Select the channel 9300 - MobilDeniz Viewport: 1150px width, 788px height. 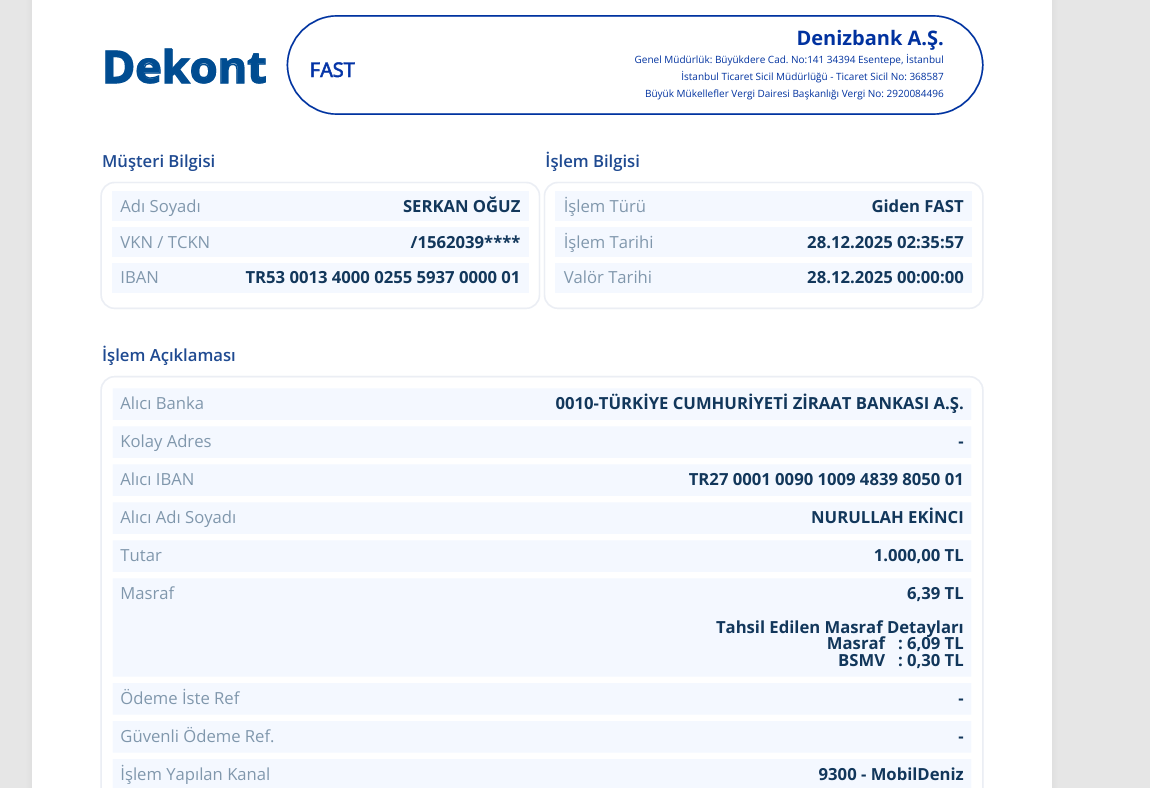[x=890, y=774]
